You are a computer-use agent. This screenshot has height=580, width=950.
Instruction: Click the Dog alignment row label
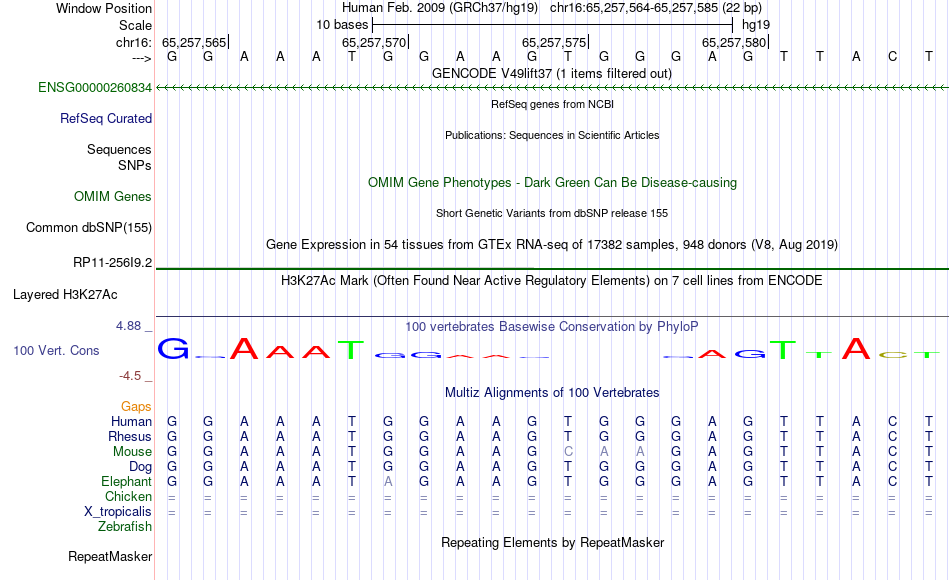[x=140, y=467]
